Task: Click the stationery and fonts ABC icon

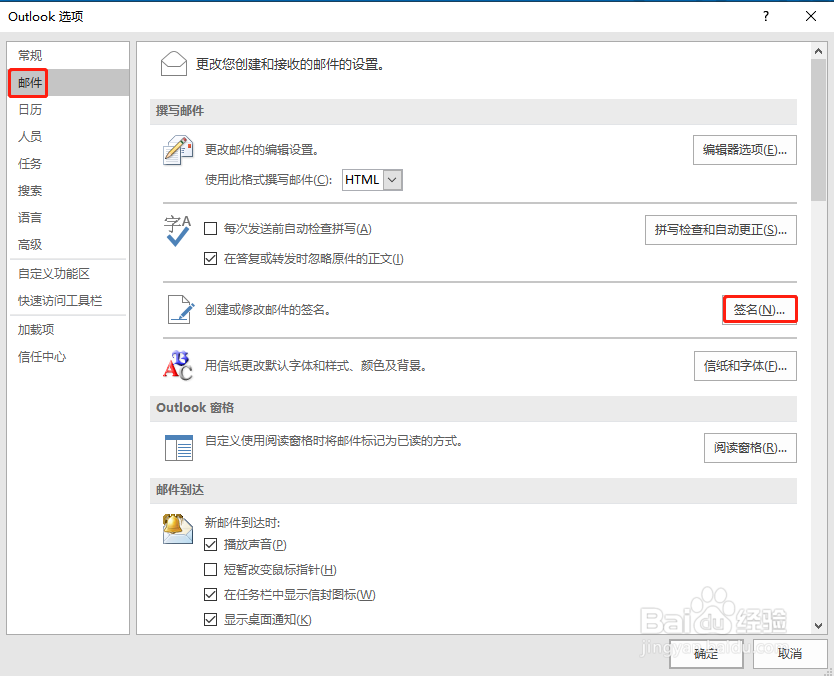Action: [x=178, y=365]
